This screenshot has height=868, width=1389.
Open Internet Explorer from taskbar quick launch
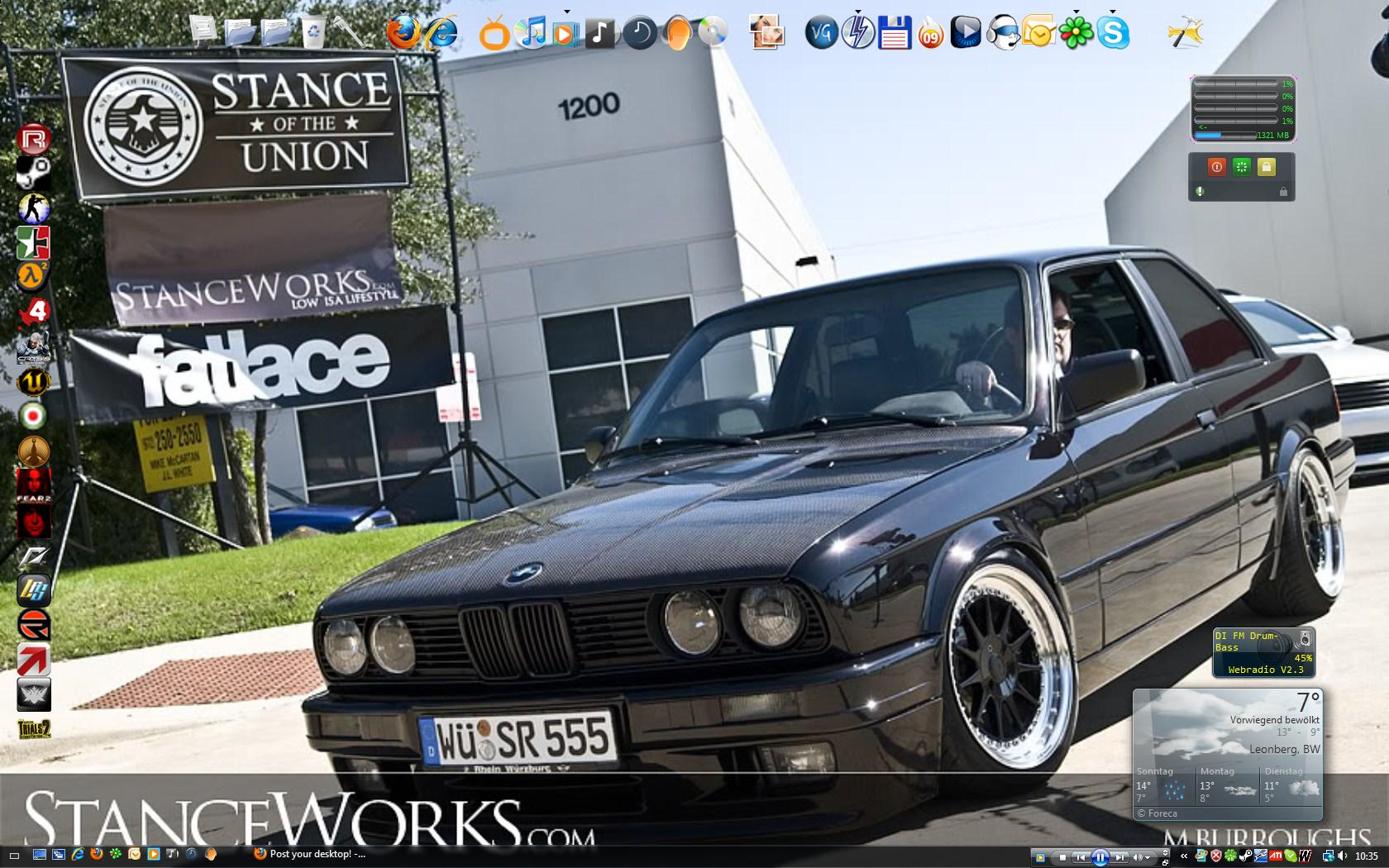point(78,855)
